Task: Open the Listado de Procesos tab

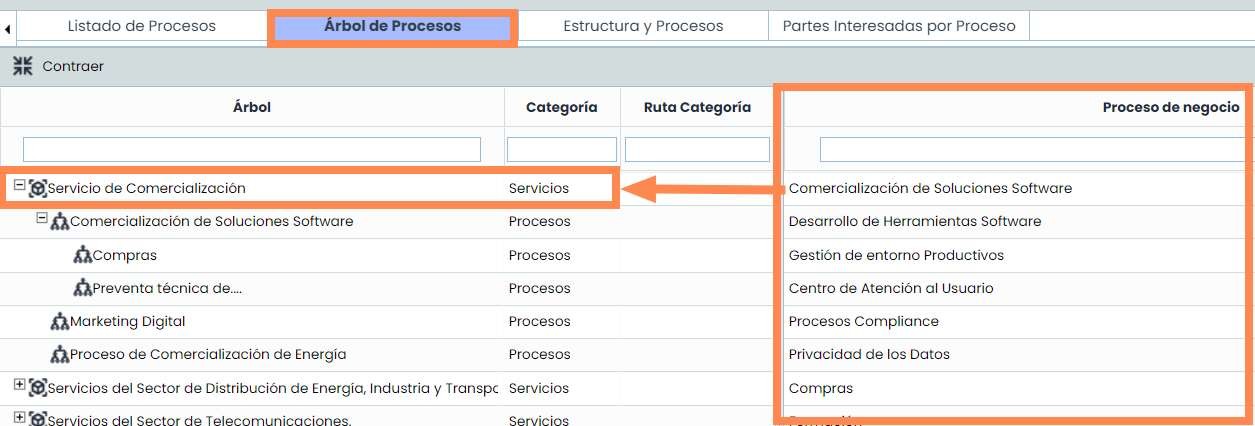Action: pyautogui.click(x=141, y=26)
